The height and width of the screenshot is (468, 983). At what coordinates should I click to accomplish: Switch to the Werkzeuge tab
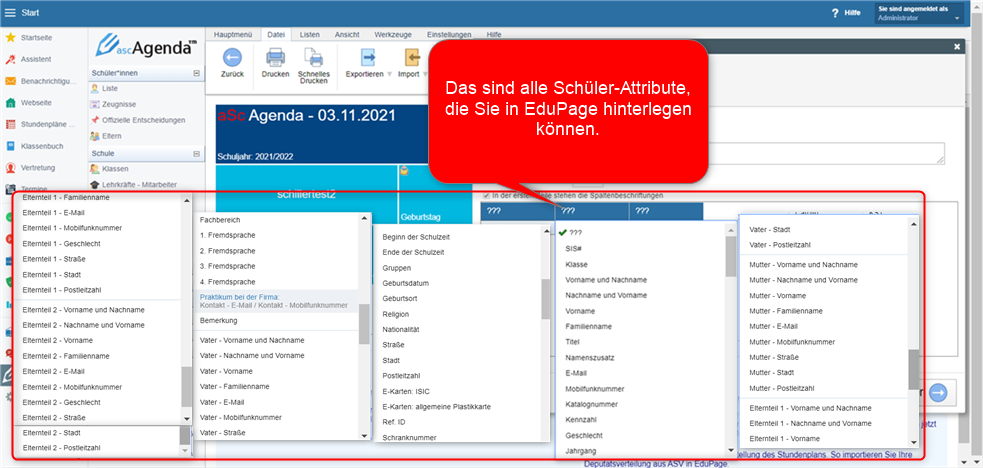tap(392, 34)
